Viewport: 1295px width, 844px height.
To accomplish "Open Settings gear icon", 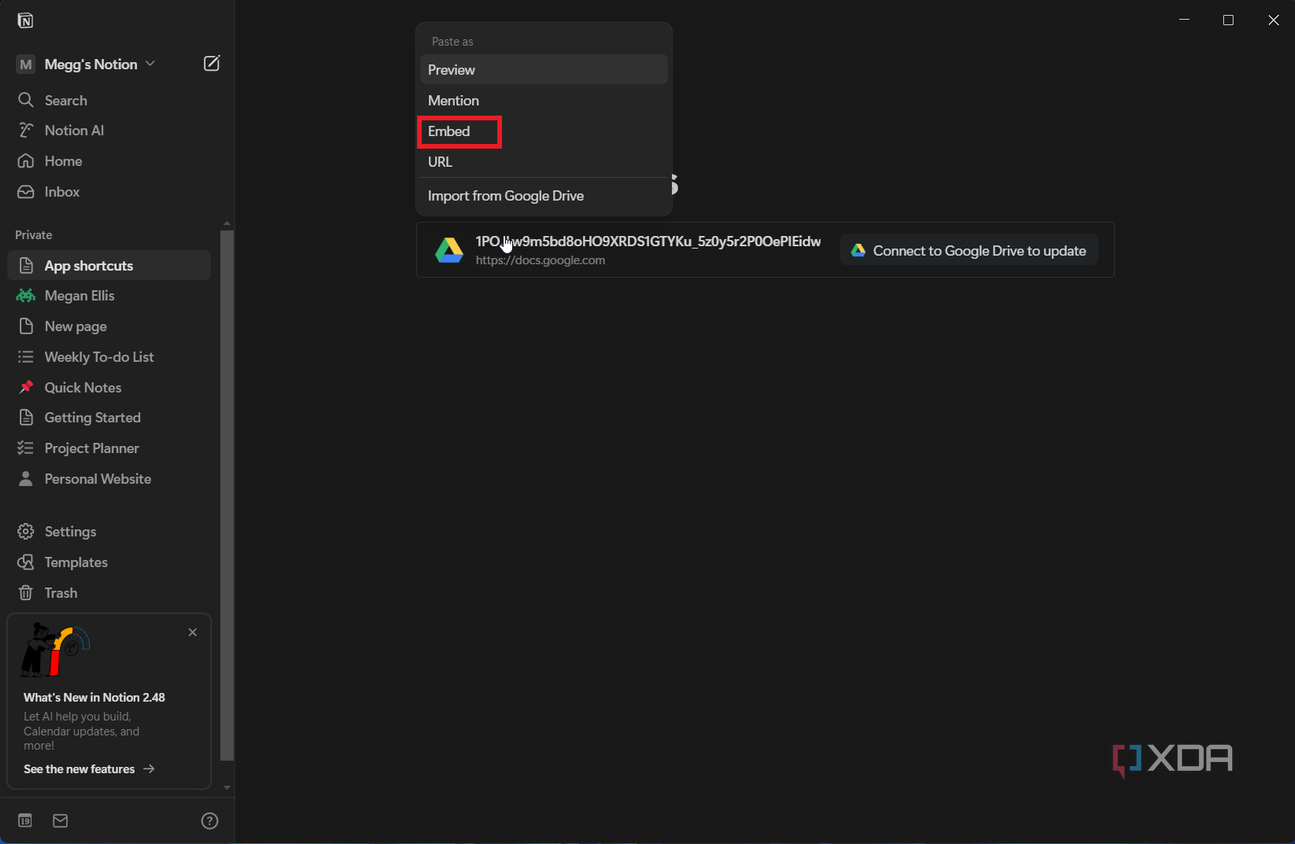I will pyautogui.click(x=26, y=532).
